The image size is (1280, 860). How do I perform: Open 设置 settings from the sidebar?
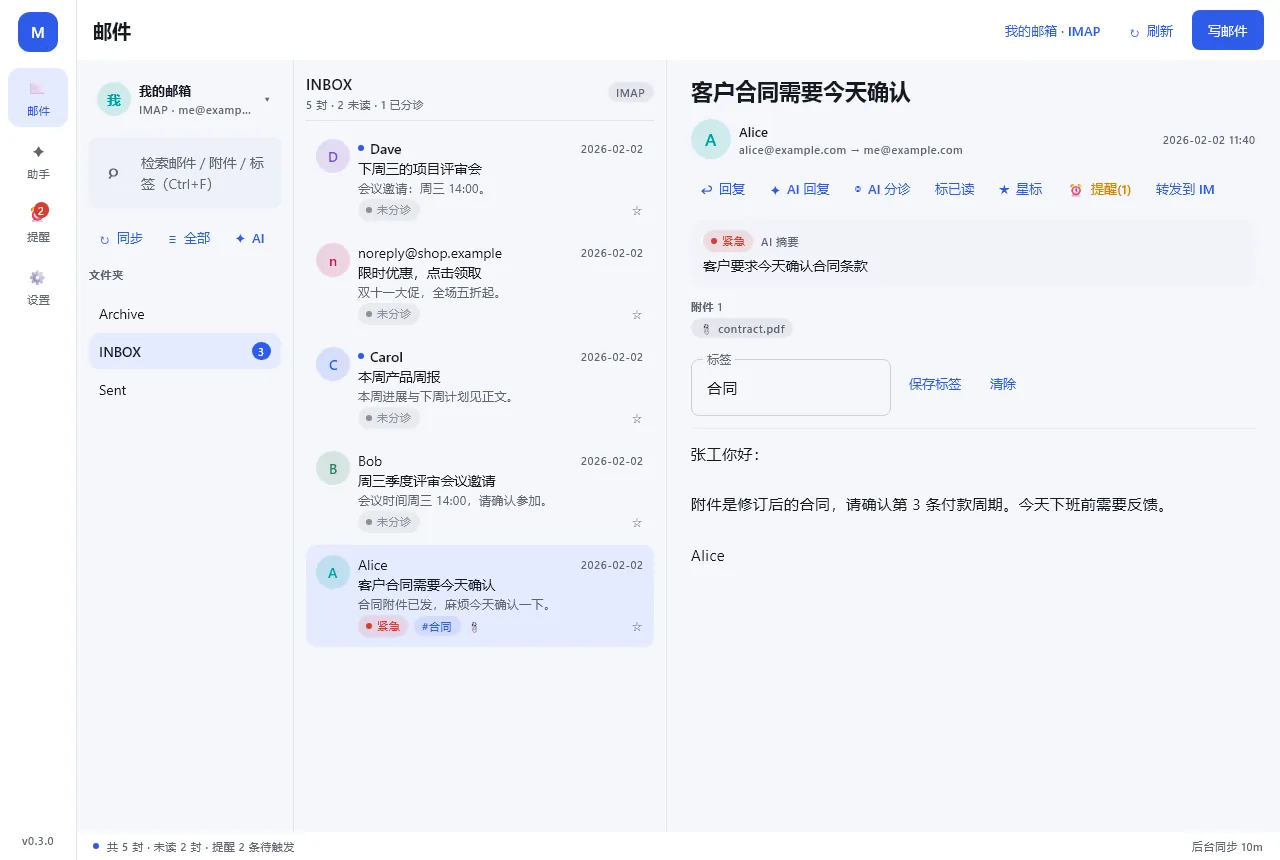(x=38, y=287)
